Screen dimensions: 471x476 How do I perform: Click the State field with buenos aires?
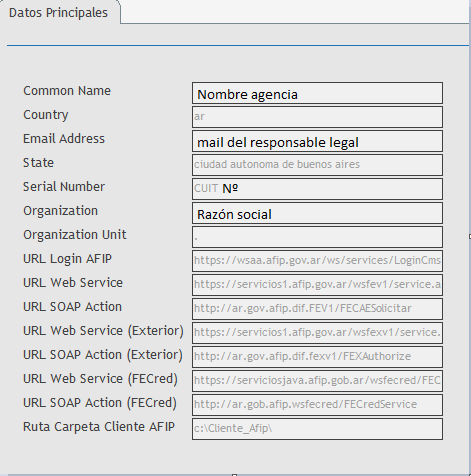click(317, 165)
